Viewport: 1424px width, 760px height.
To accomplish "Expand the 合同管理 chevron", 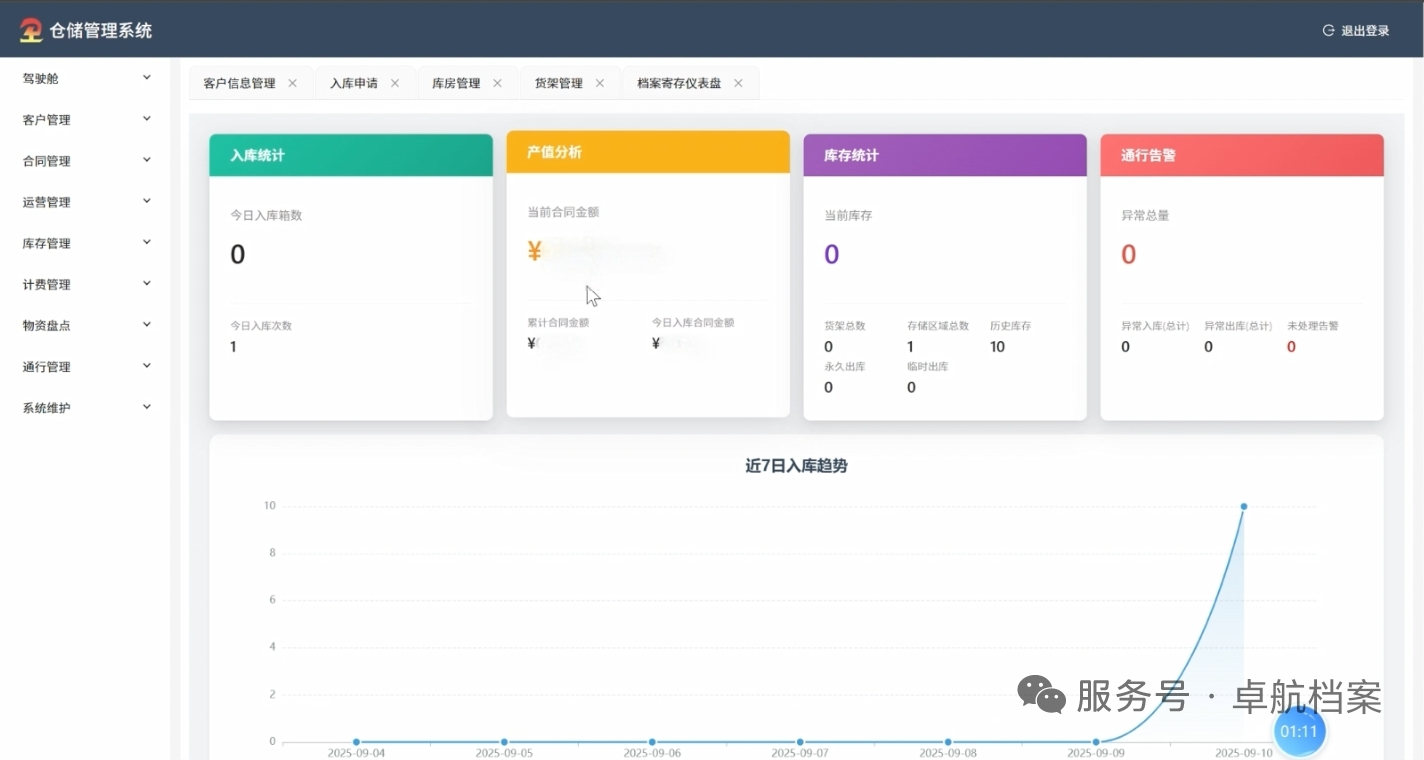I will tap(147, 160).
